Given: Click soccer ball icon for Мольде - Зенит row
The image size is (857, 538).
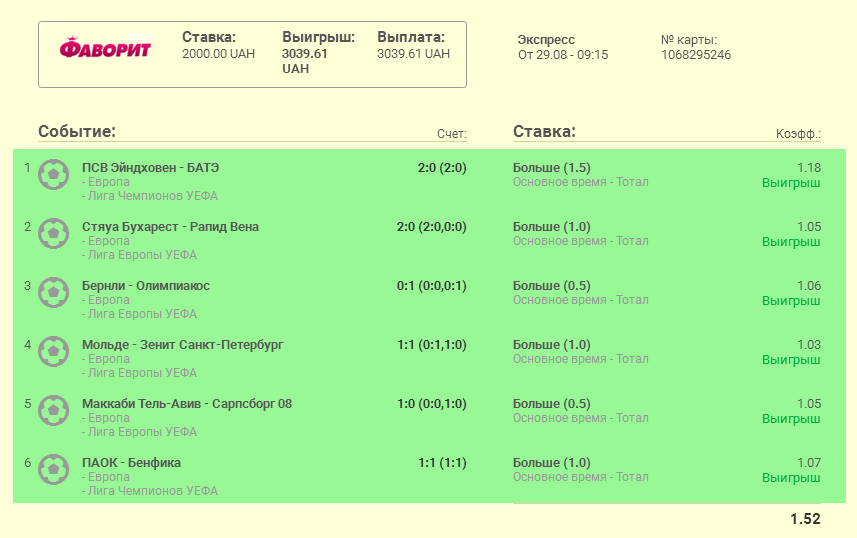Looking at the screenshot, I should click(54, 352).
